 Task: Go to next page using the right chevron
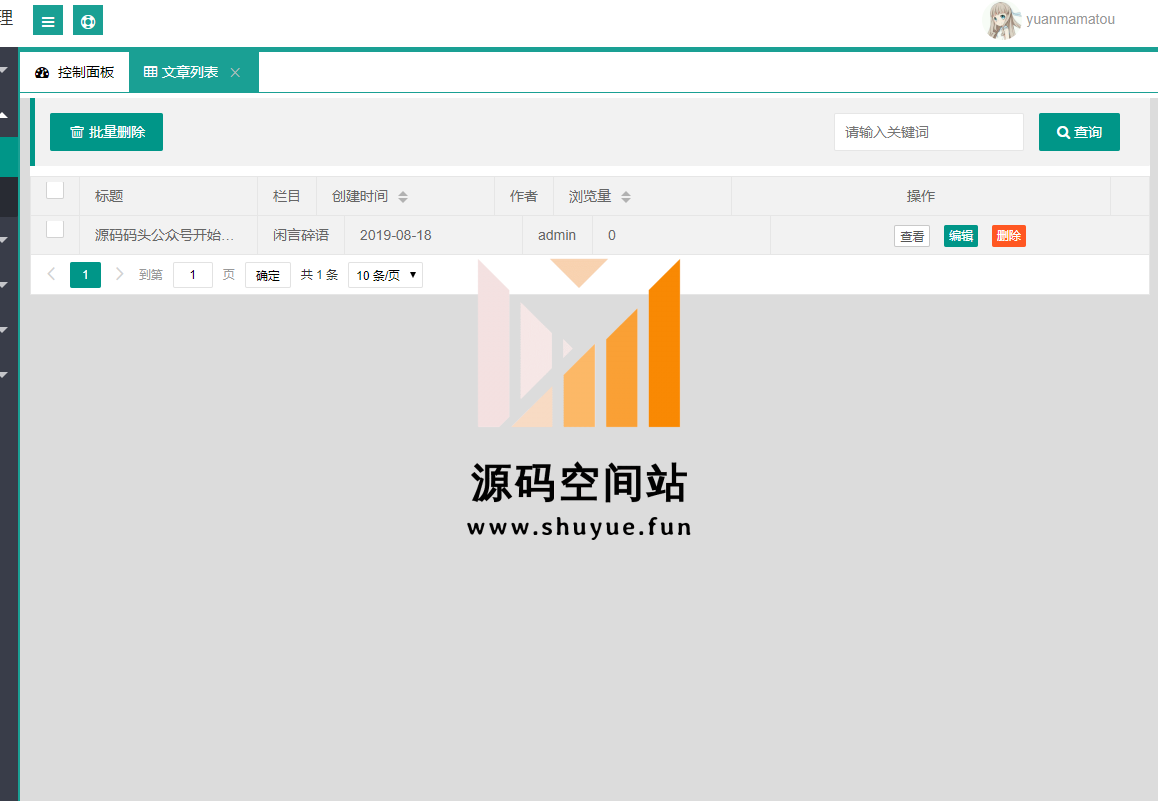(x=120, y=275)
